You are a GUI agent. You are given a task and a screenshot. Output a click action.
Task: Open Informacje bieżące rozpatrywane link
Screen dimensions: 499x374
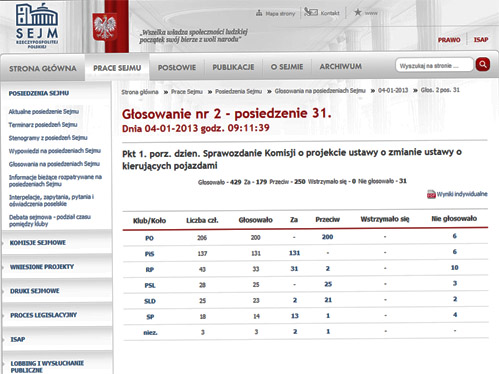pyautogui.click(x=55, y=180)
